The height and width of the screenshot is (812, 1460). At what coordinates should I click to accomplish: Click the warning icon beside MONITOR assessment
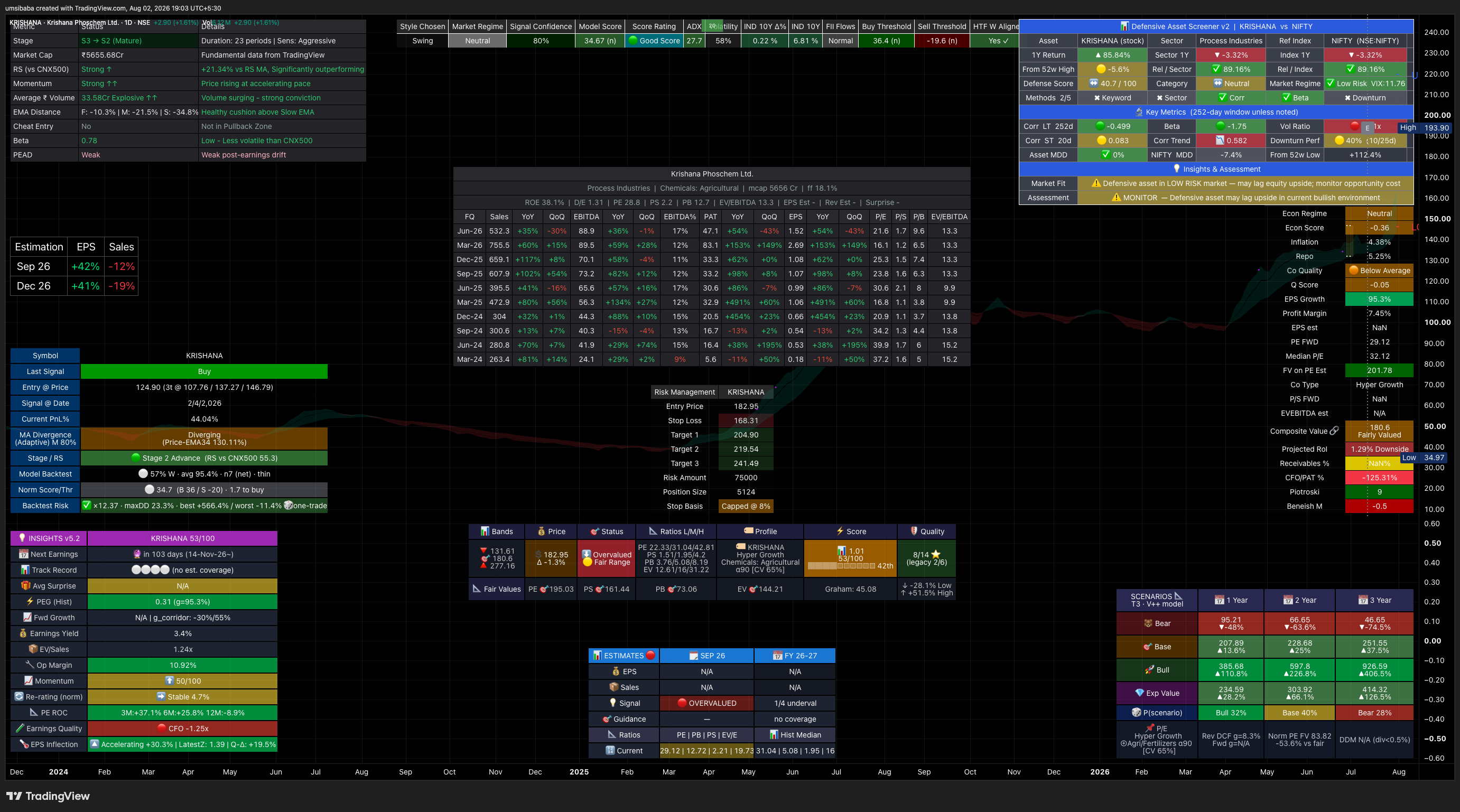pos(1117,198)
